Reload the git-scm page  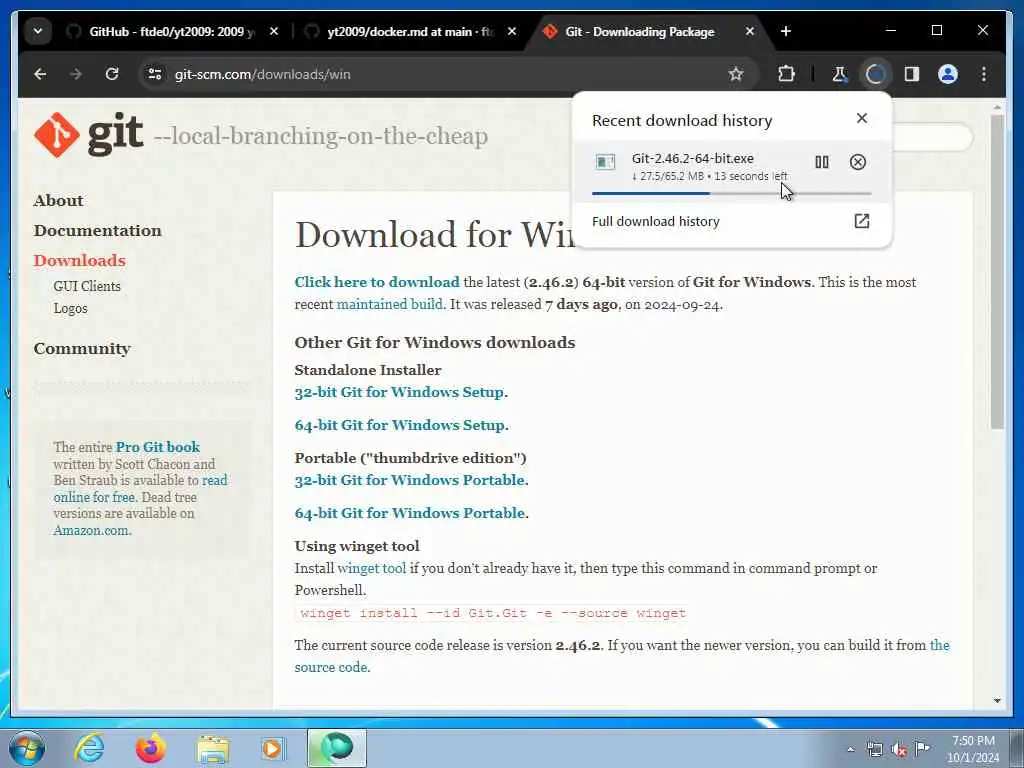click(112, 74)
